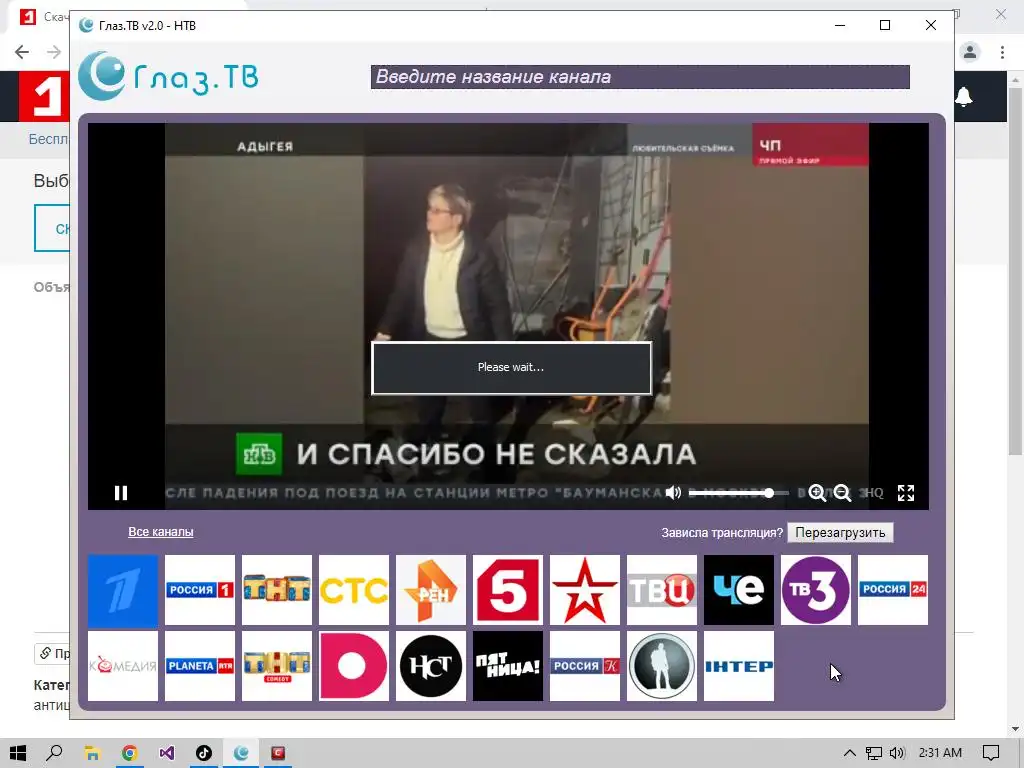Click the taskbar clock showing 2:31 AM
The height and width of the screenshot is (768, 1024).
click(940, 753)
